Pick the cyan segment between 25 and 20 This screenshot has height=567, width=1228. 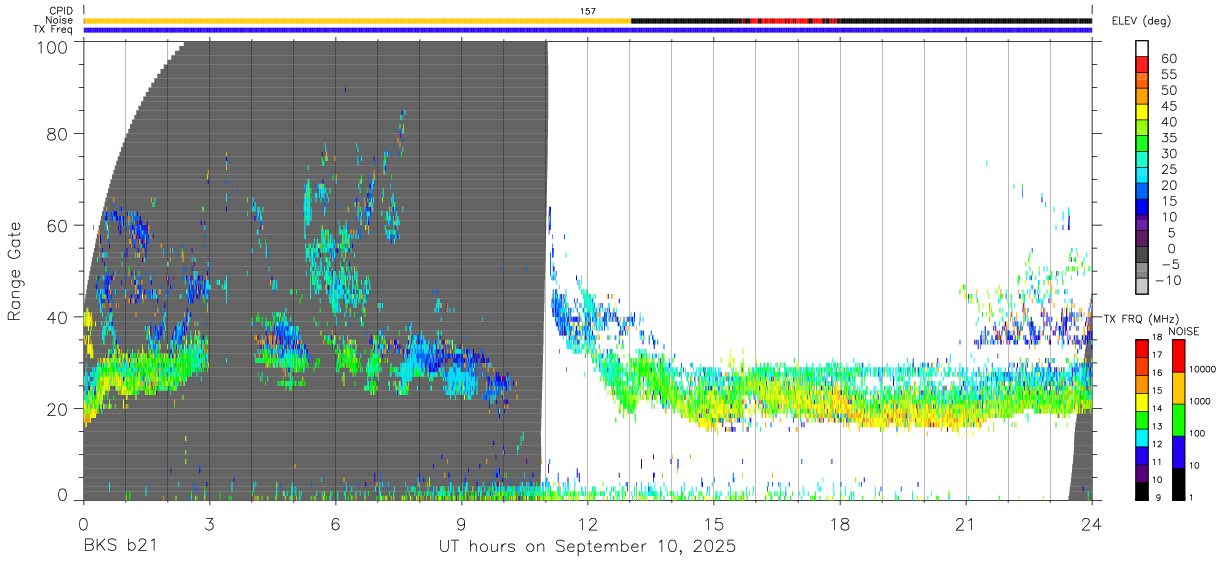1142,176
